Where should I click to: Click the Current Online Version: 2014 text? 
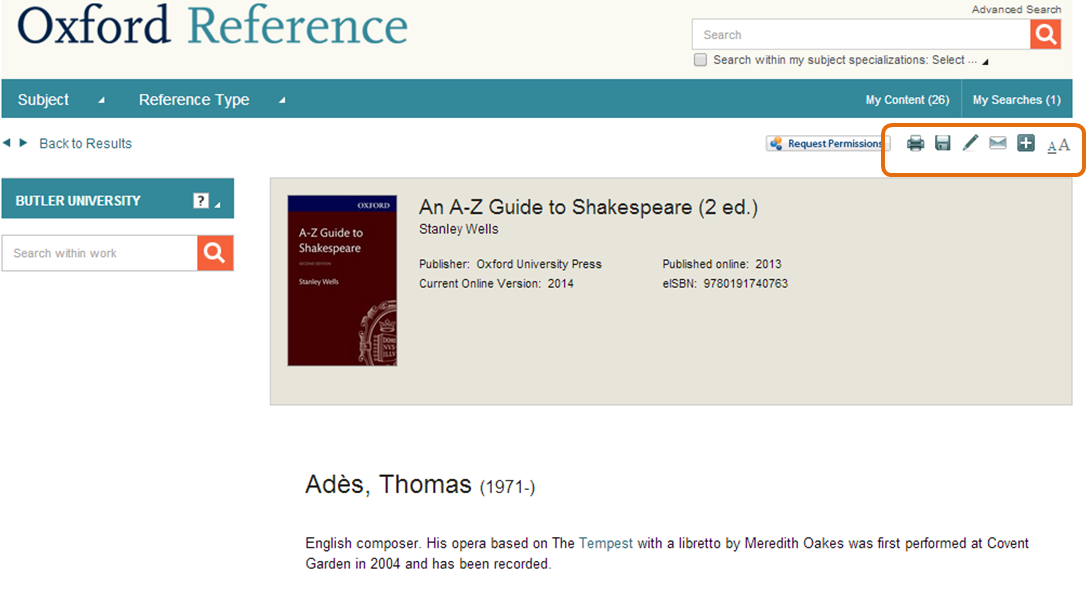pyautogui.click(x=496, y=283)
